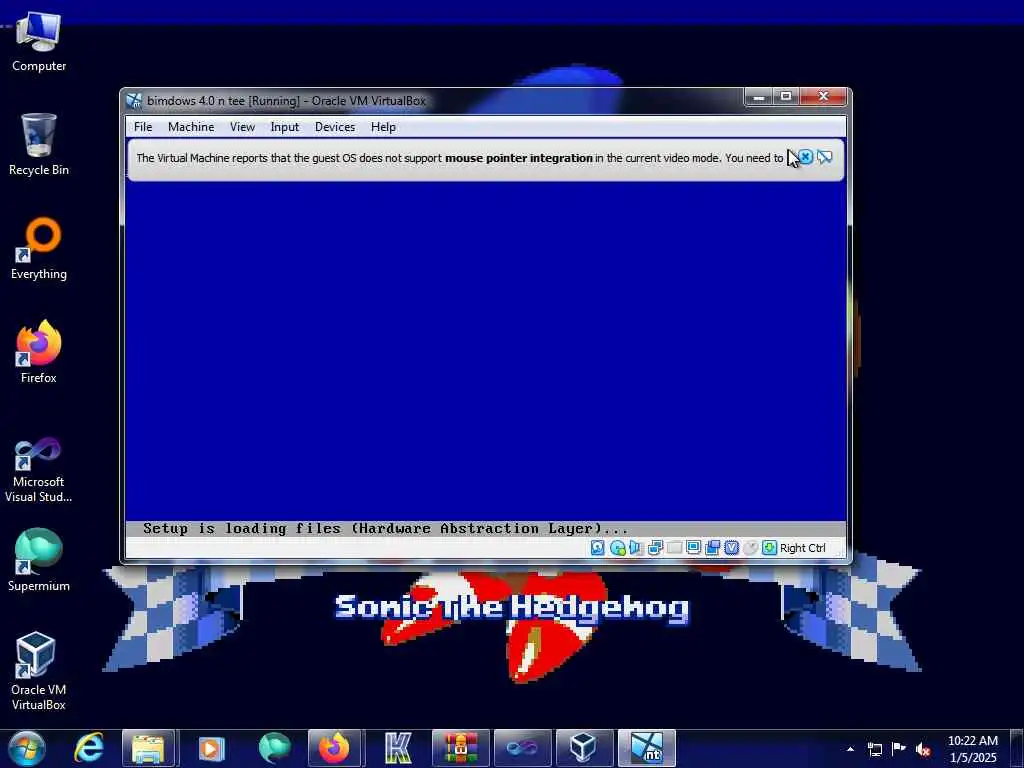Click the hard disk activity indicator icon
The height and width of the screenshot is (768, 1024).
598,548
